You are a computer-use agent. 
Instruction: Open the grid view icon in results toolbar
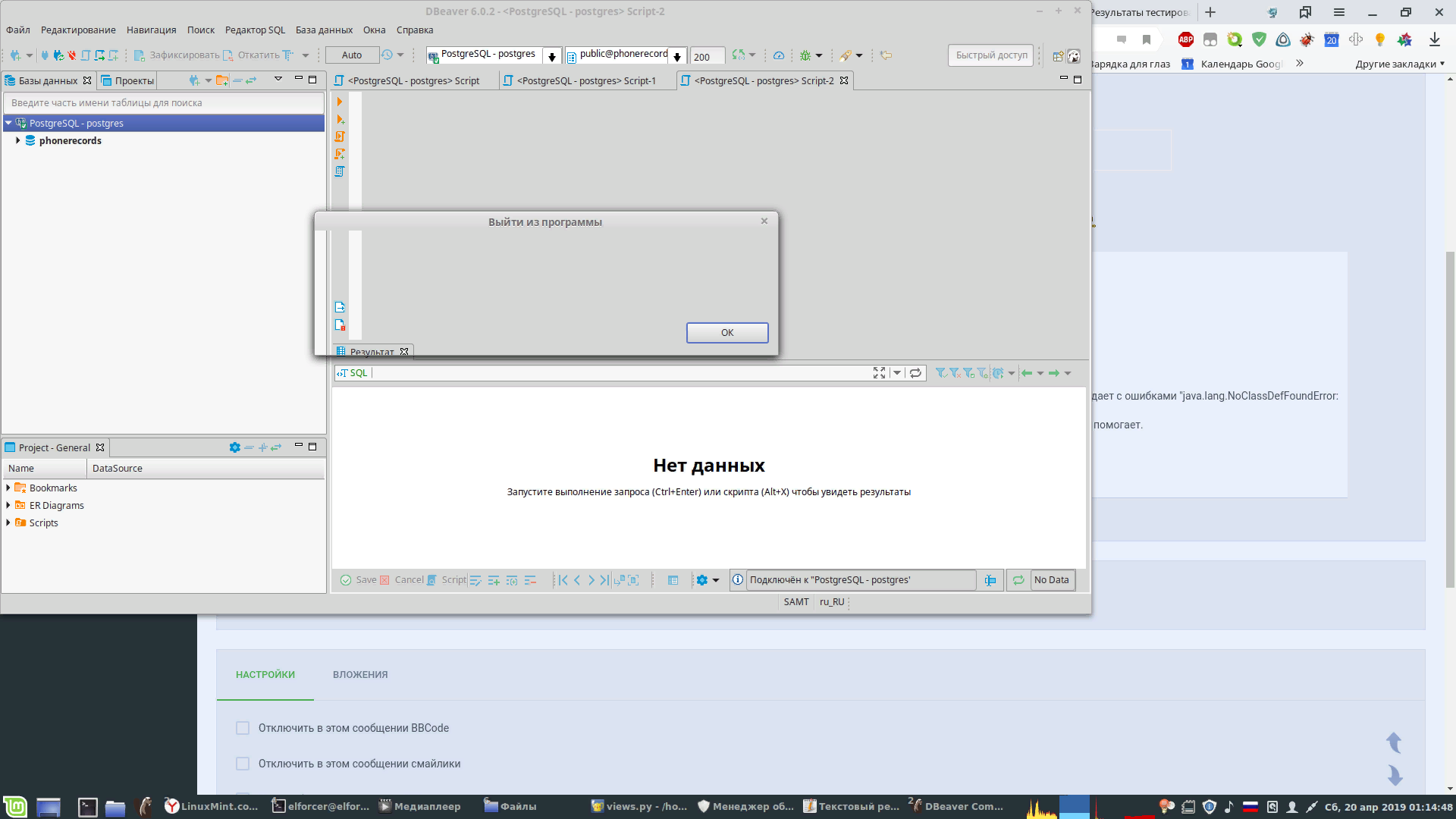tap(673, 580)
